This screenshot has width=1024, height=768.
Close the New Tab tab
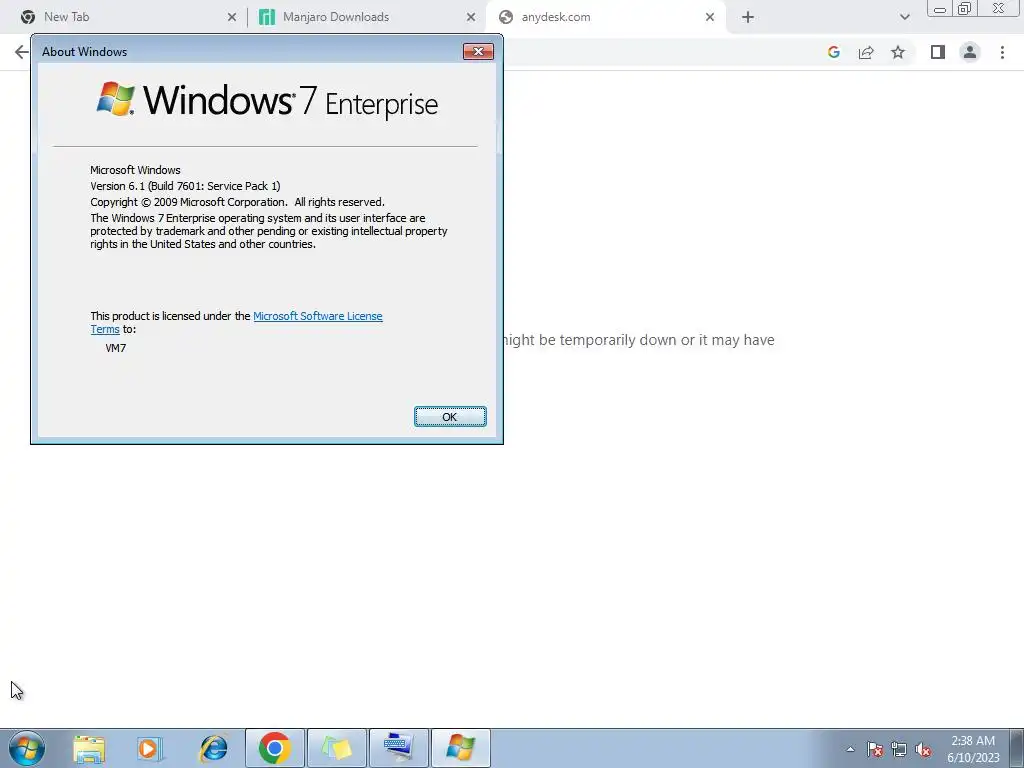click(x=232, y=17)
